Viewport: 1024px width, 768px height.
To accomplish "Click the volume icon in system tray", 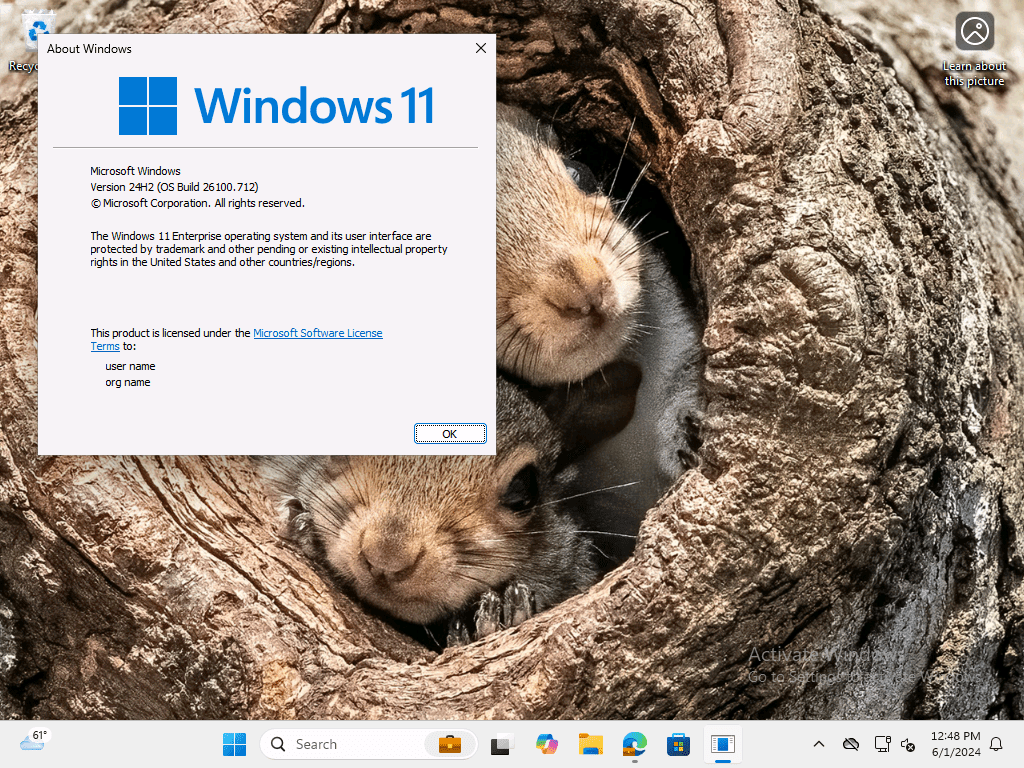I will 908,745.
